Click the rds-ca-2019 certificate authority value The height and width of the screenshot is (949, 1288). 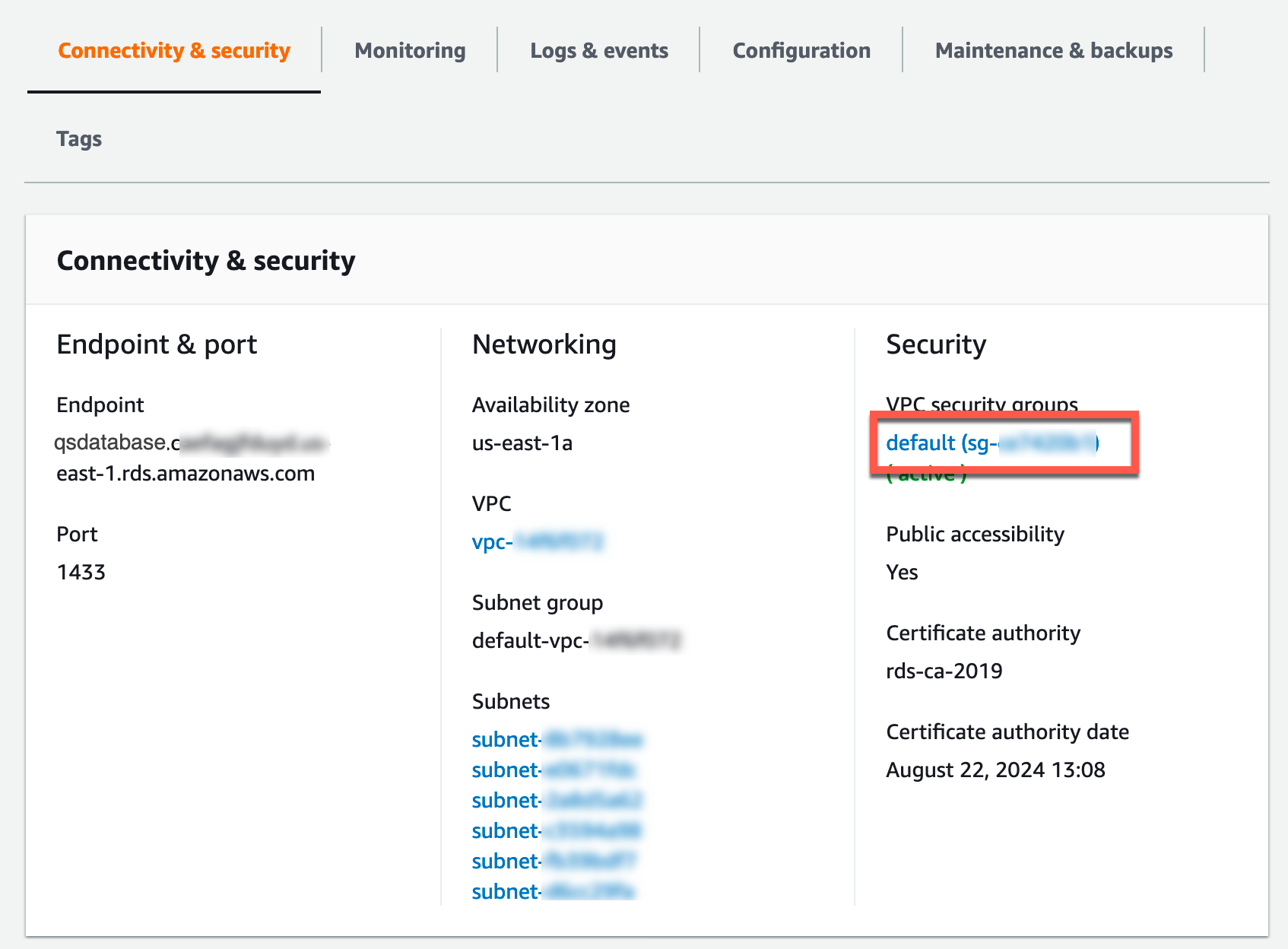click(x=944, y=671)
